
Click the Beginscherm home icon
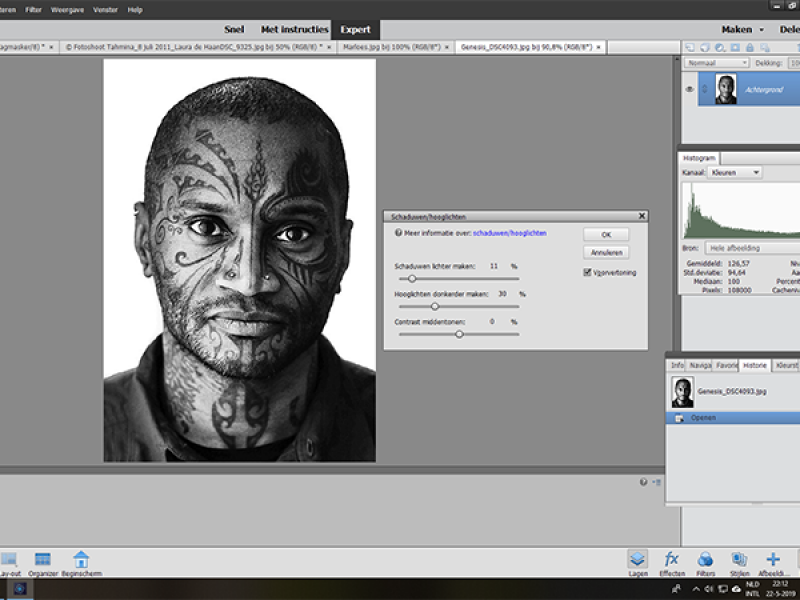coord(81,562)
